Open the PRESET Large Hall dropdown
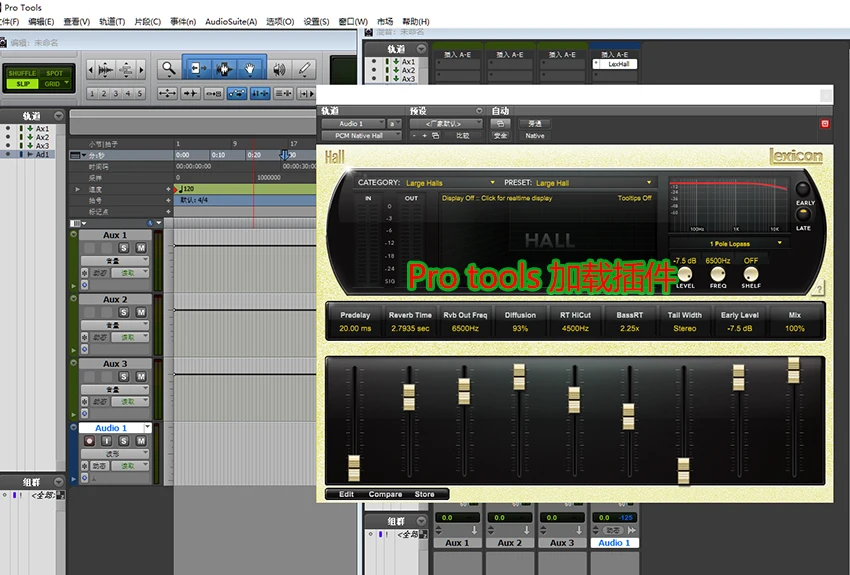Image resolution: width=850 pixels, height=575 pixels. click(x=593, y=183)
